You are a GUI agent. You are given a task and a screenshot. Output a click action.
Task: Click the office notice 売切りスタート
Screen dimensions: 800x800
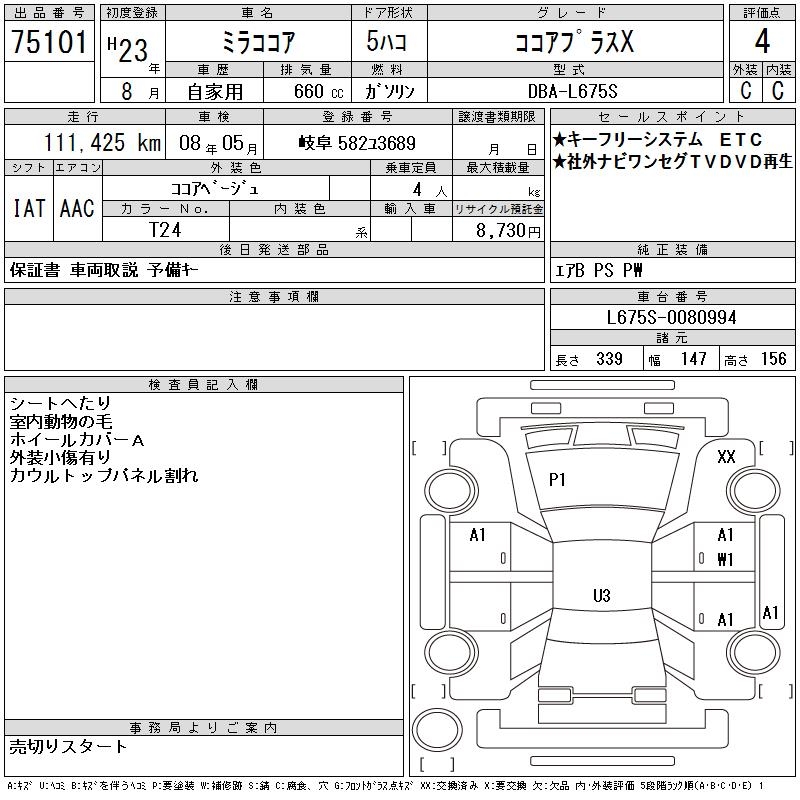click(68, 746)
